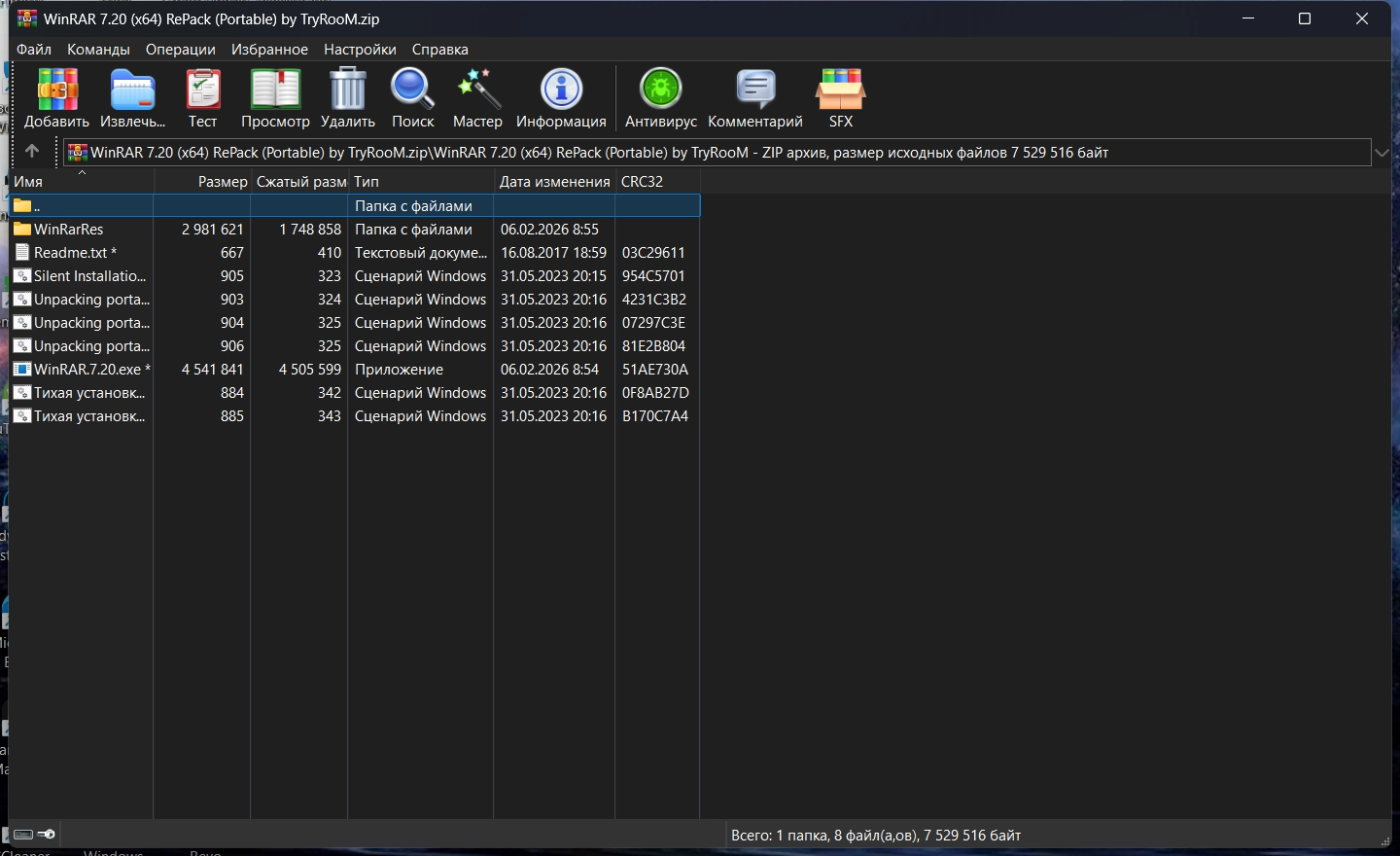Screen dimensions: 1400x856
Task: Start the Антивирус (virus scan) tool
Action: (x=661, y=89)
